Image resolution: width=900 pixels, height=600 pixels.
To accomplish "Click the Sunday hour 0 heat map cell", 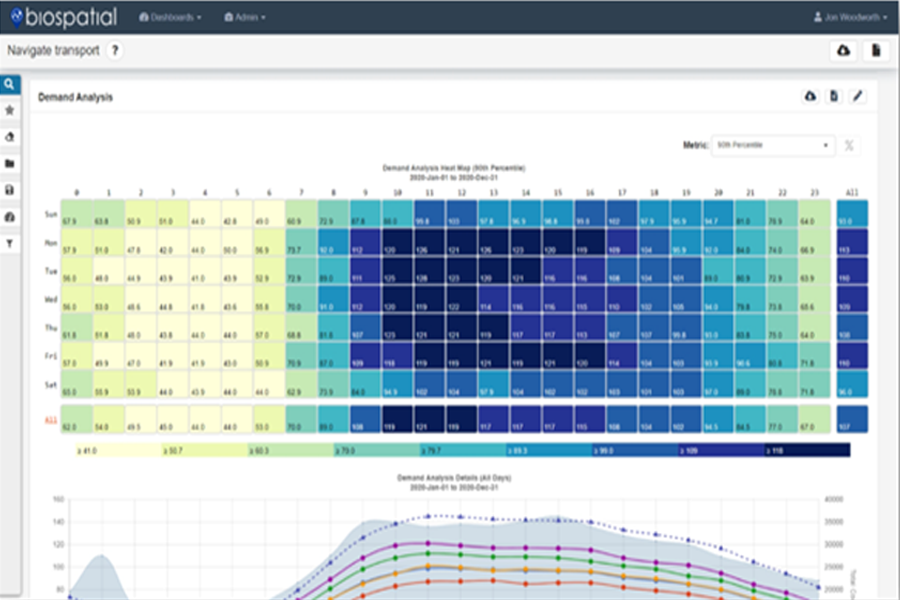I will [x=77, y=214].
